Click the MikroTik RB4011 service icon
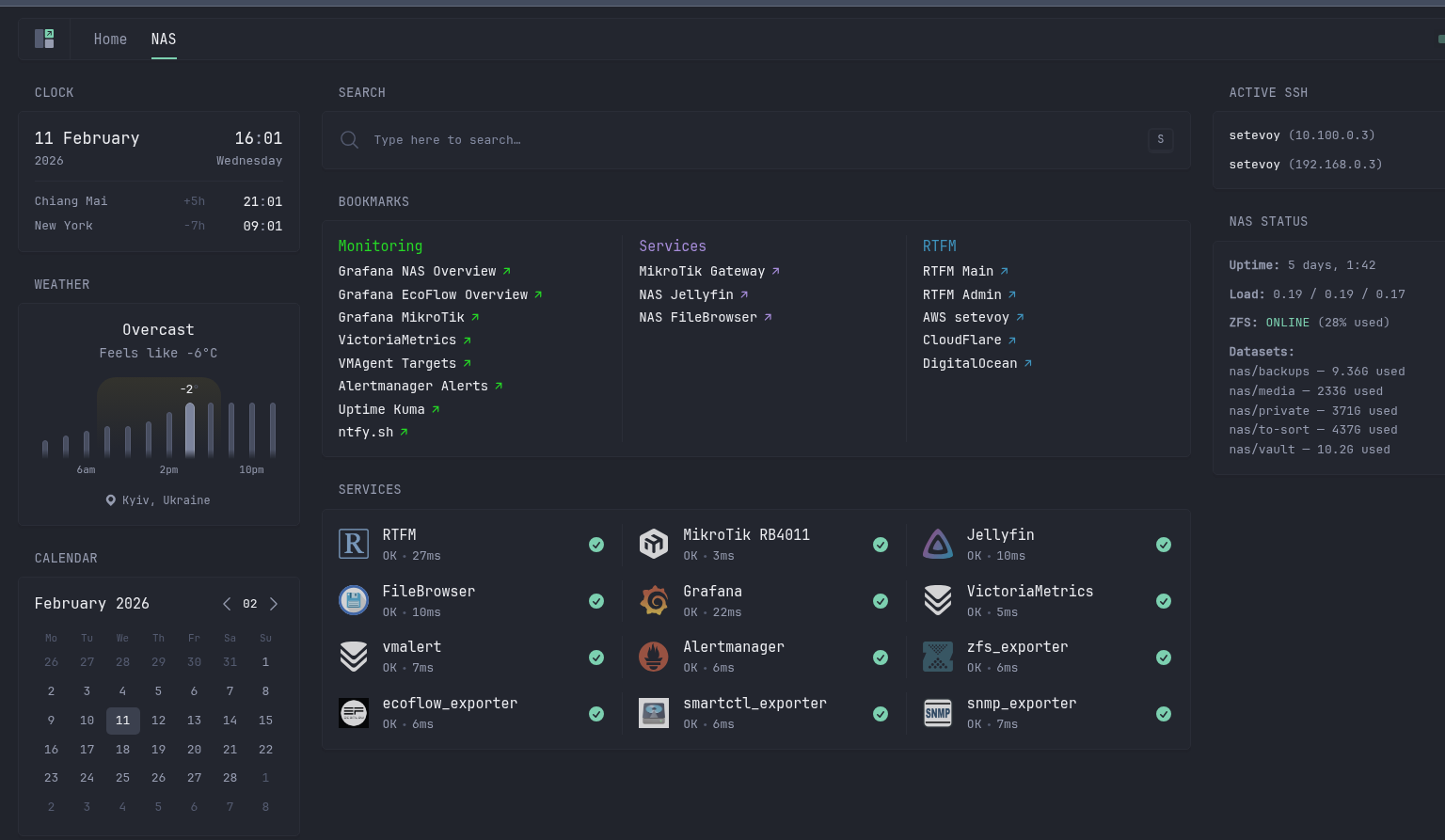The image size is (1445, 840). pyautogui.click(x=654, y=544)
